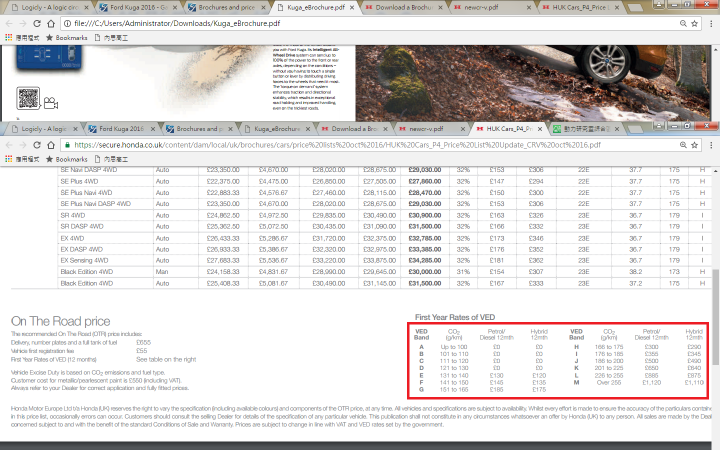This screenshot has width=720, height=450.
Task: Click the "Man" transmission cell for Black Edition
Action: tap(162, 272)
